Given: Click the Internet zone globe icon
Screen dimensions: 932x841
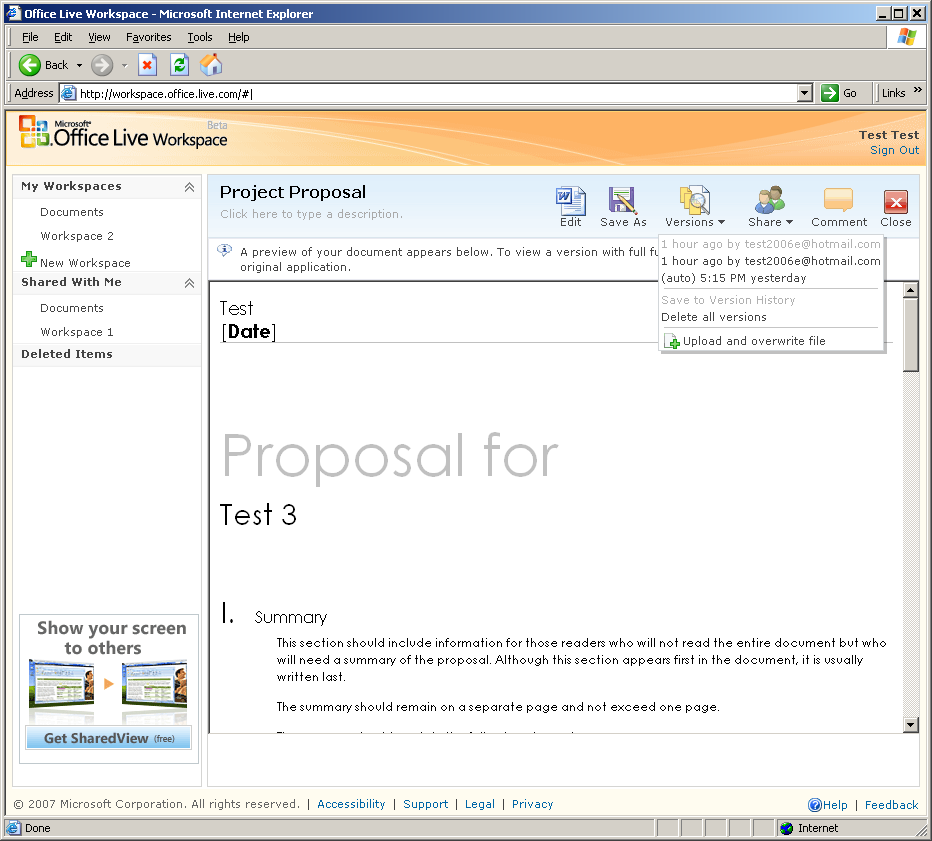Looking at the screenshot, I should (786, 828).
